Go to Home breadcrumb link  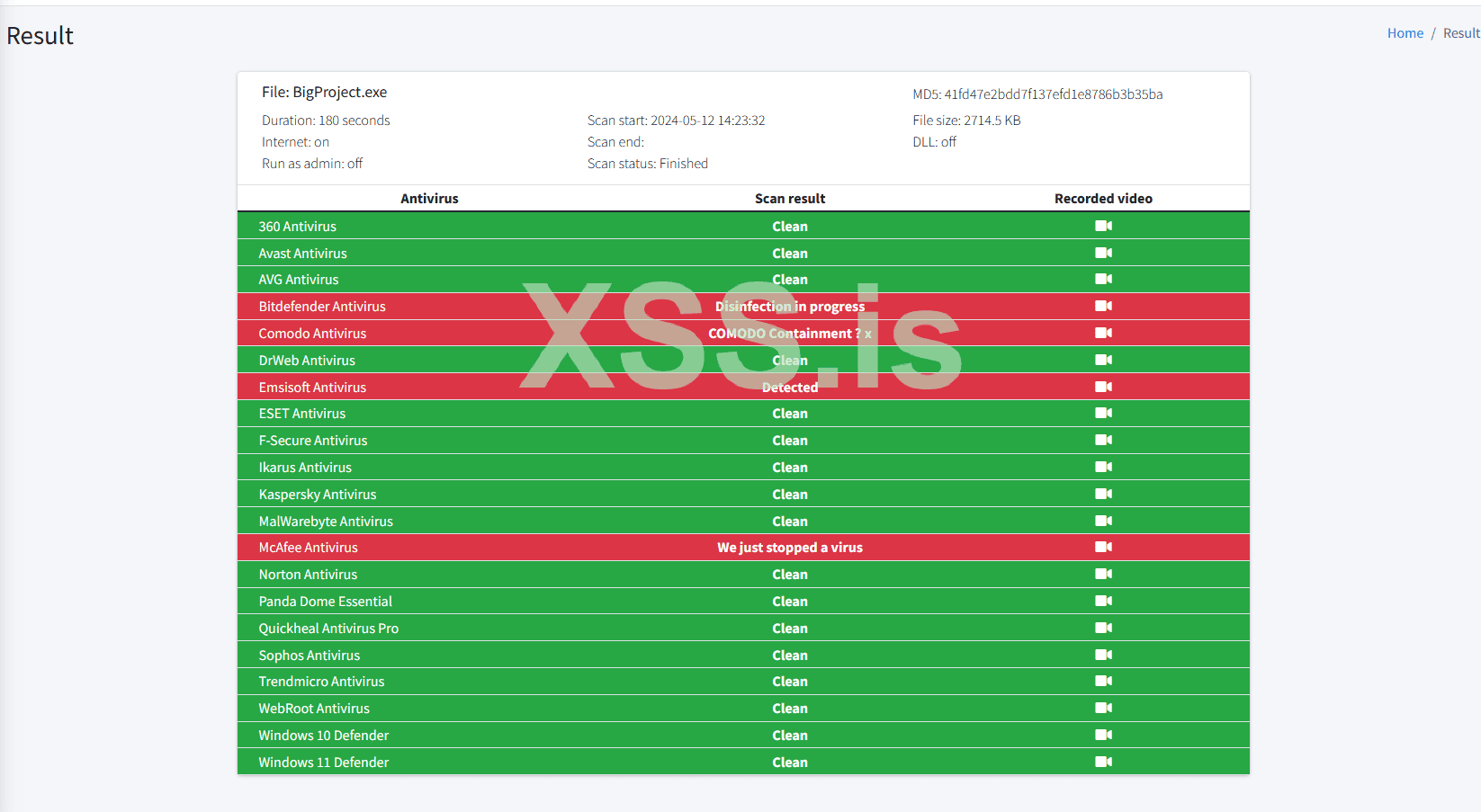pyautogui.click(x=1405, y=33)
